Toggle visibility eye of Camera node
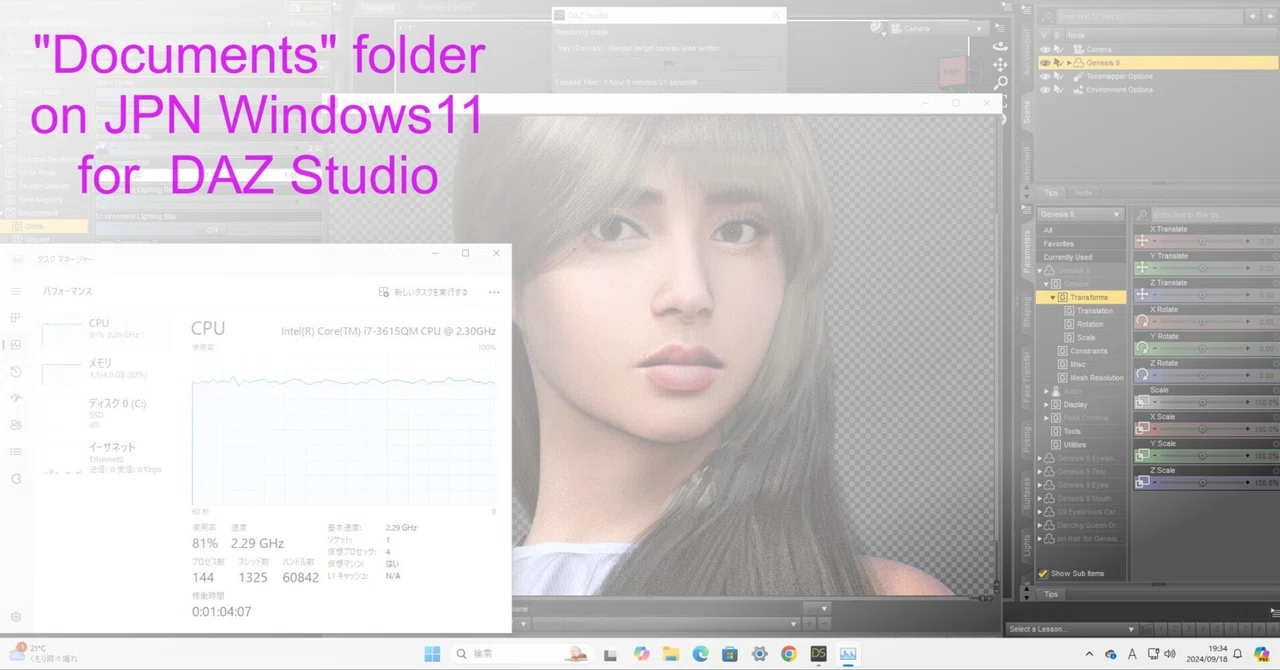This screenshot has width=1280, height=670. tap(1046, 49)
